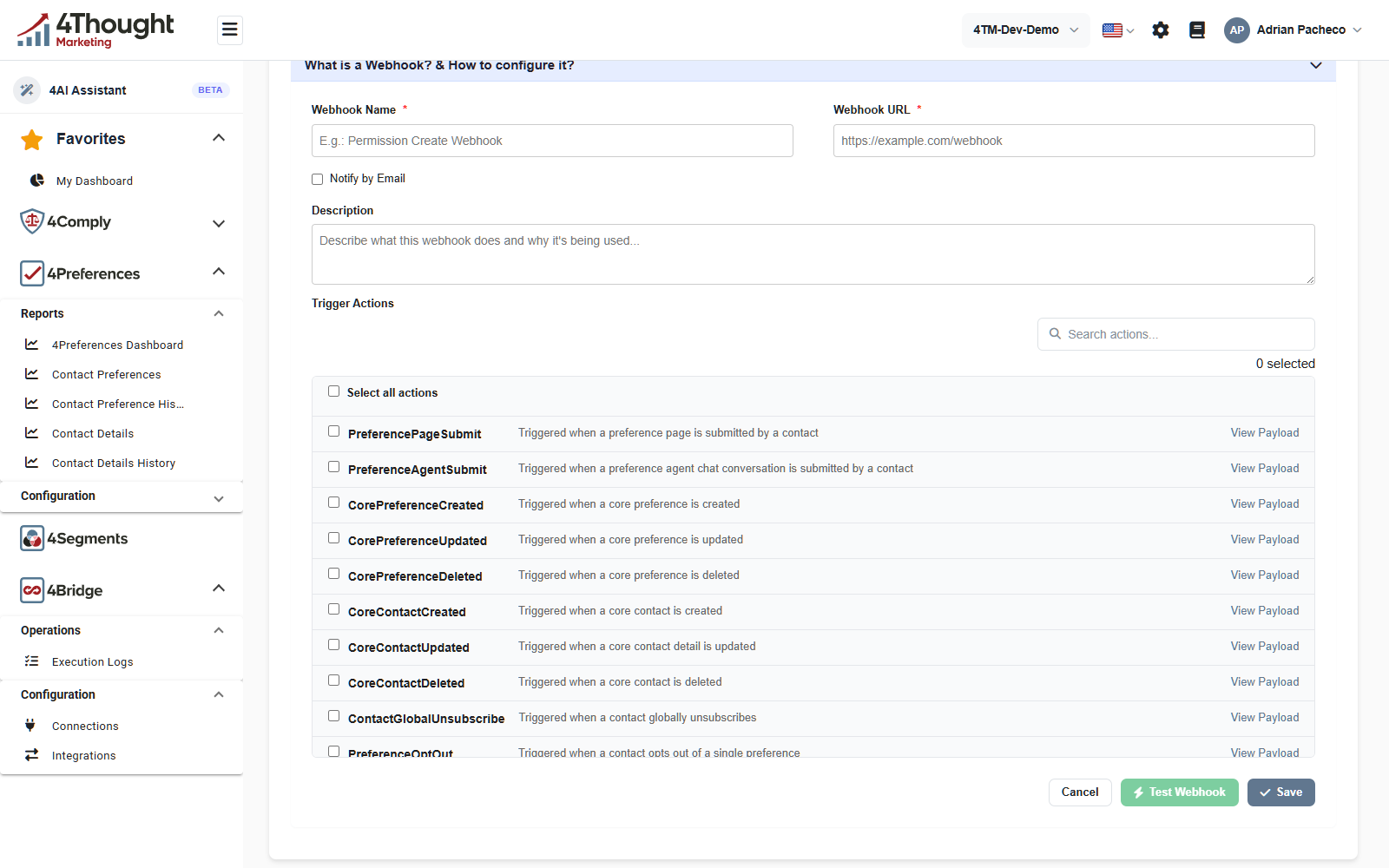Click the Cancel button
The image size is (1389, 868).
point(1080,792)
